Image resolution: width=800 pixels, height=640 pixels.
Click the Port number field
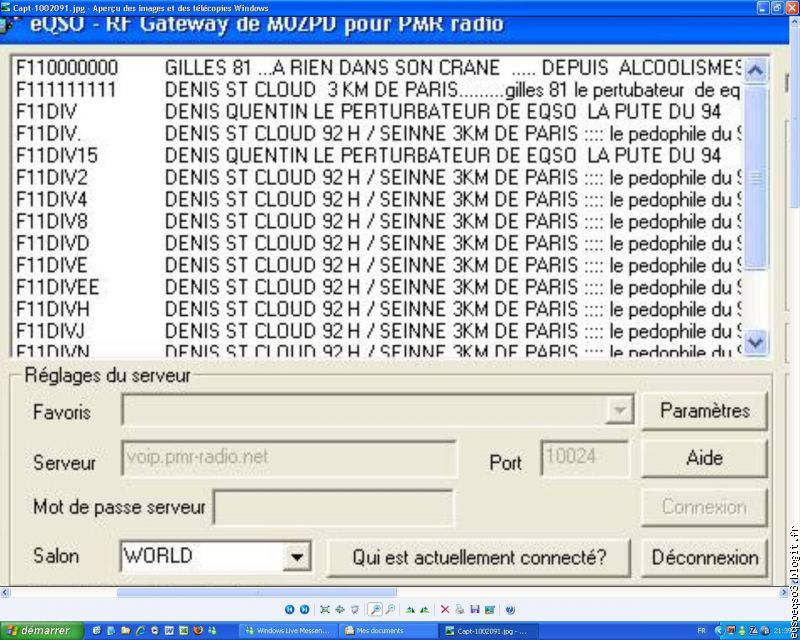coord(585,458)
